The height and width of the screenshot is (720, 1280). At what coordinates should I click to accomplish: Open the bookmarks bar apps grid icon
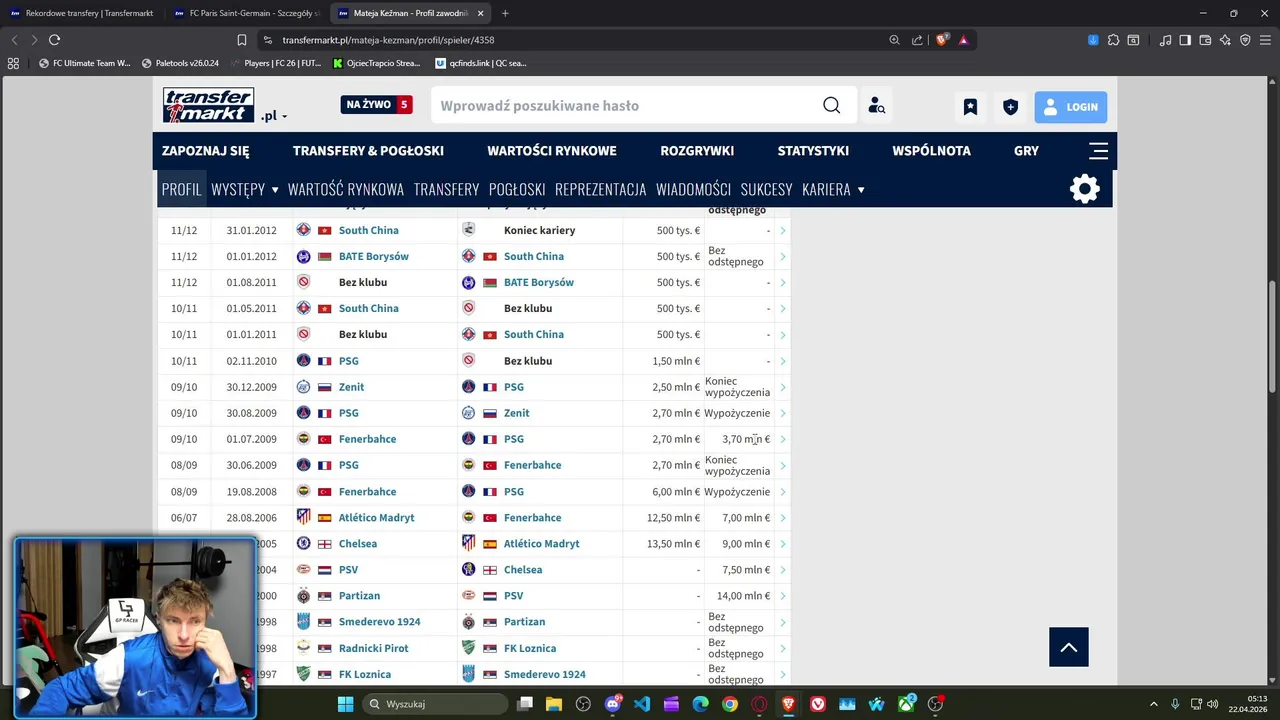(13, 63)
